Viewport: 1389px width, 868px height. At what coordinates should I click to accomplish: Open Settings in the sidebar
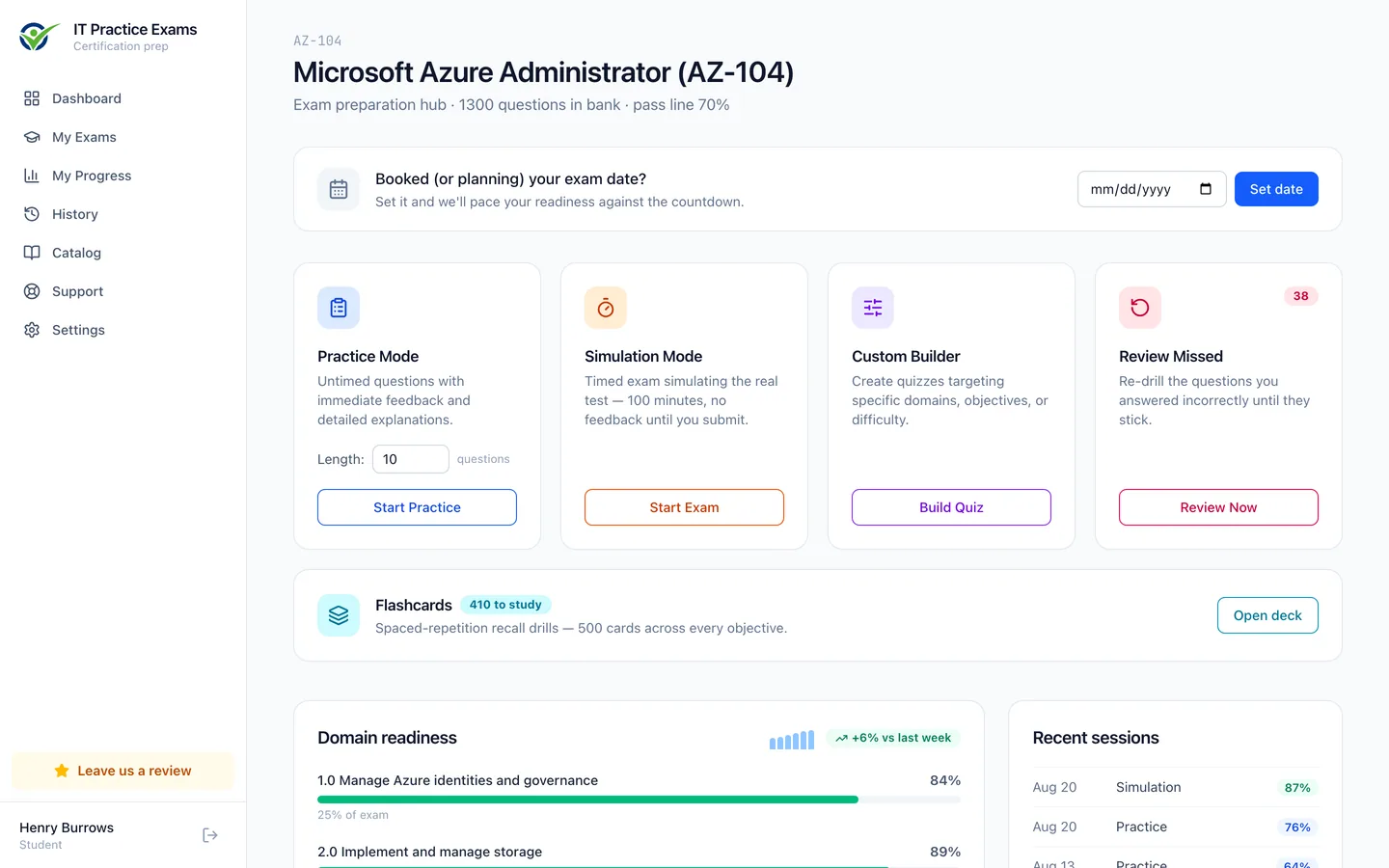point(123,330)
